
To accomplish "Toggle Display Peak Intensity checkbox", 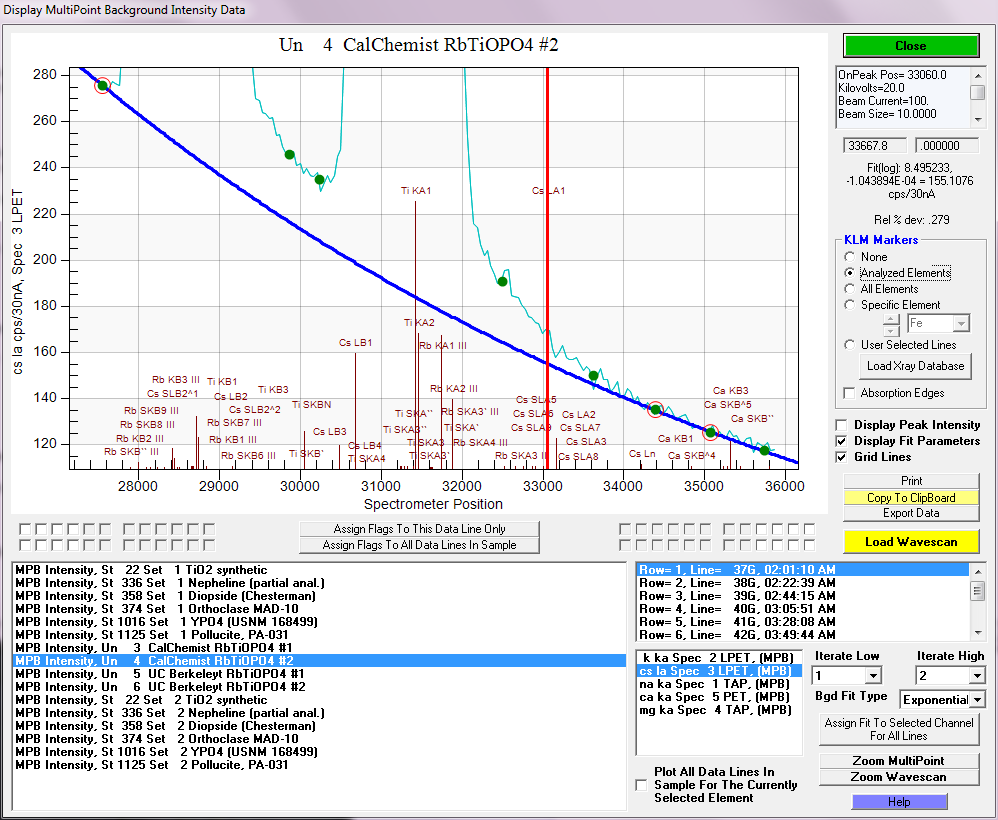I will click(x=842, y=425).
